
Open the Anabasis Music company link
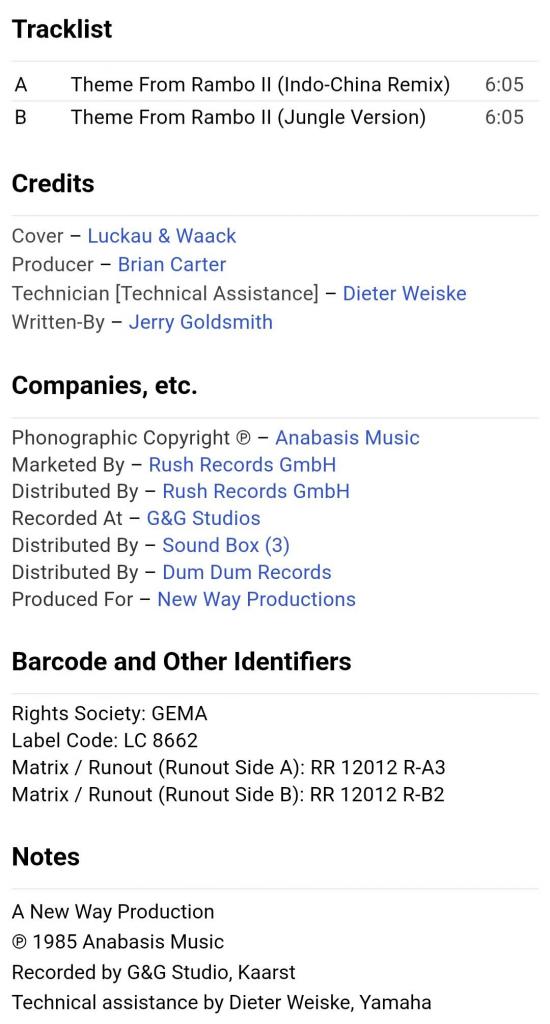click(x=347, y=438)
